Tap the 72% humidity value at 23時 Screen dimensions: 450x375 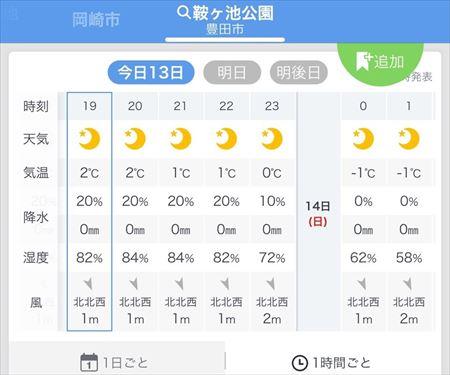pyautogui.click(x=272, y=258)
